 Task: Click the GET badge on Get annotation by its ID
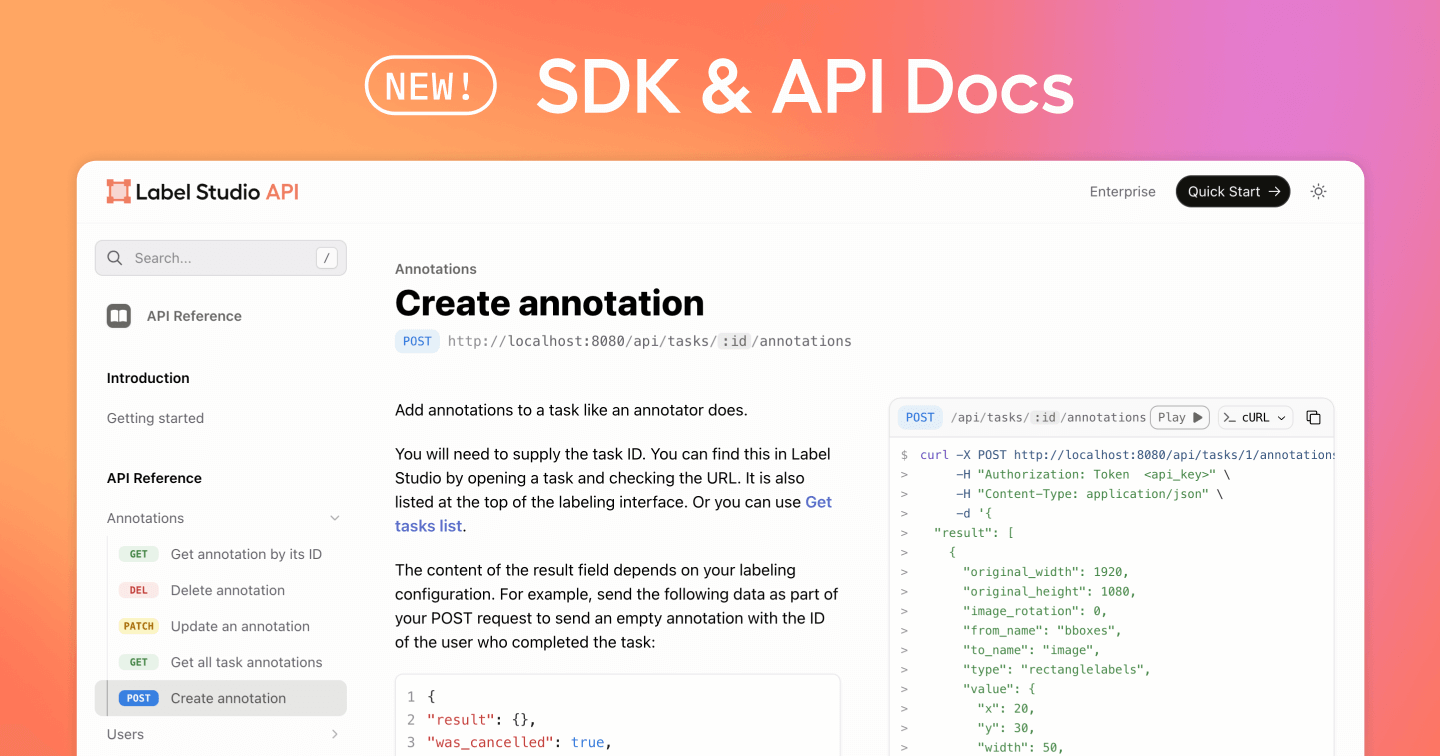[x=139, y=553]
